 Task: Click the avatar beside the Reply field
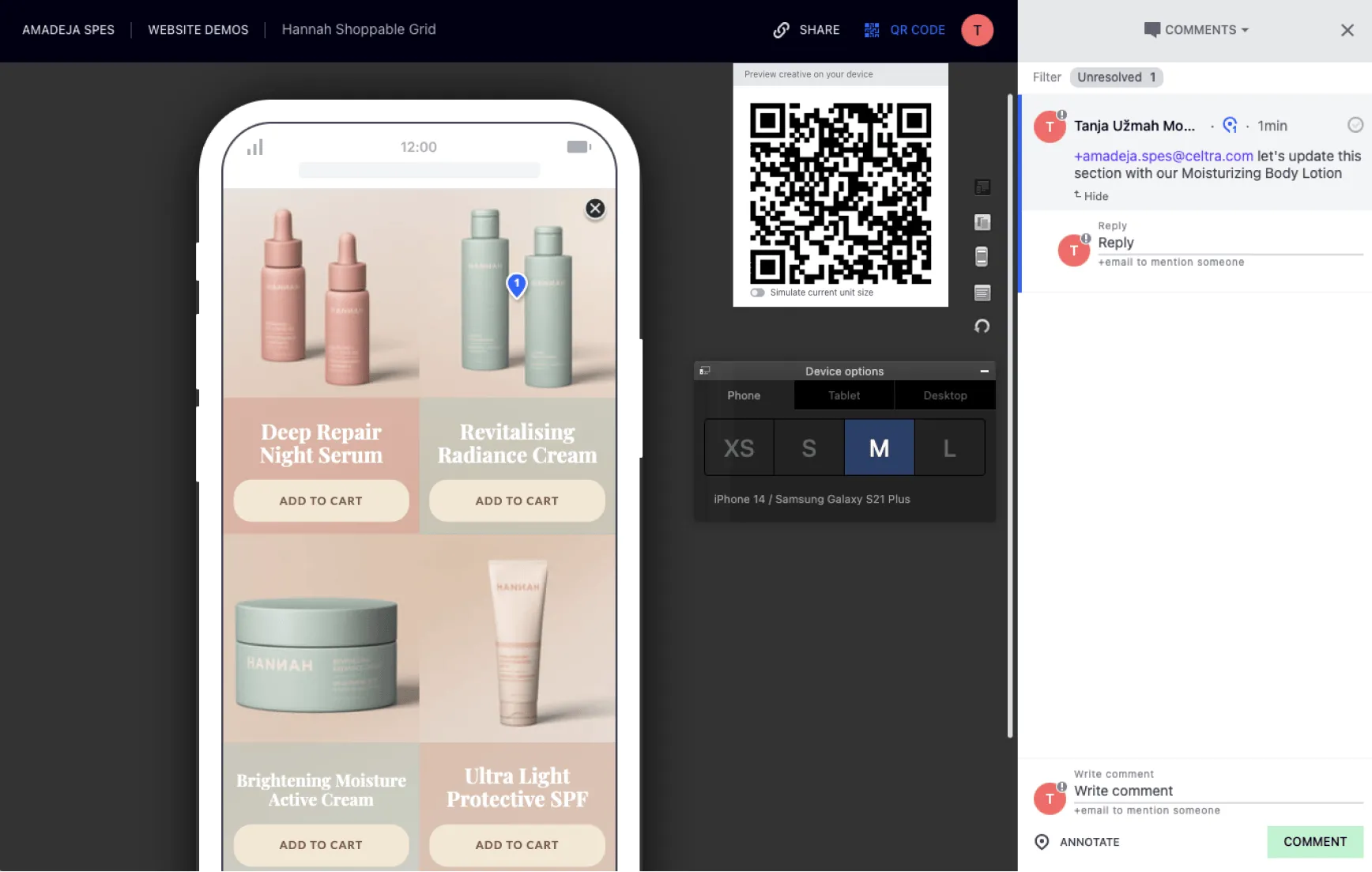(x=1073, y=251)
